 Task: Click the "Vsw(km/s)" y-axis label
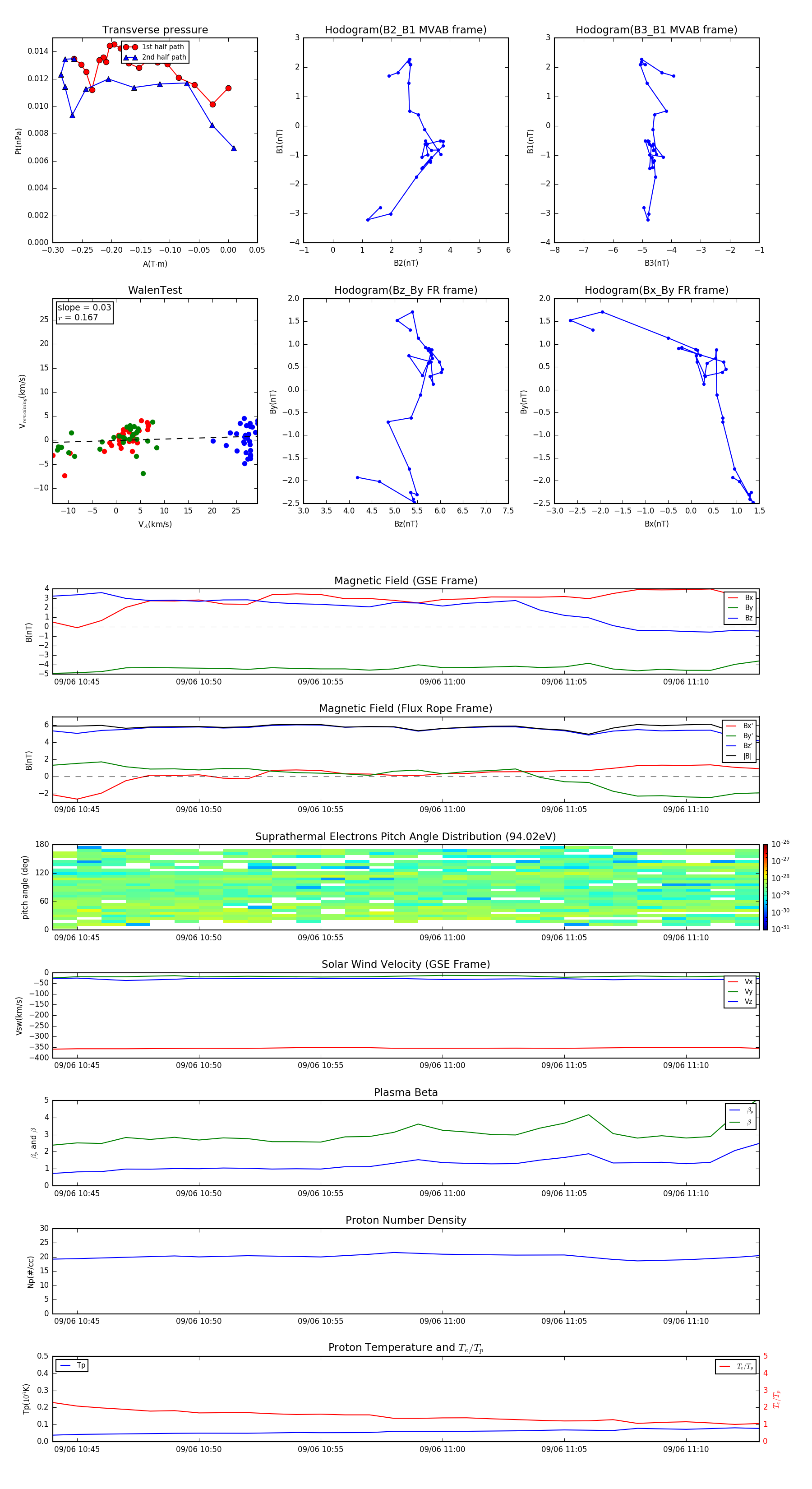pyautogui.click(x=18, y=1016)
